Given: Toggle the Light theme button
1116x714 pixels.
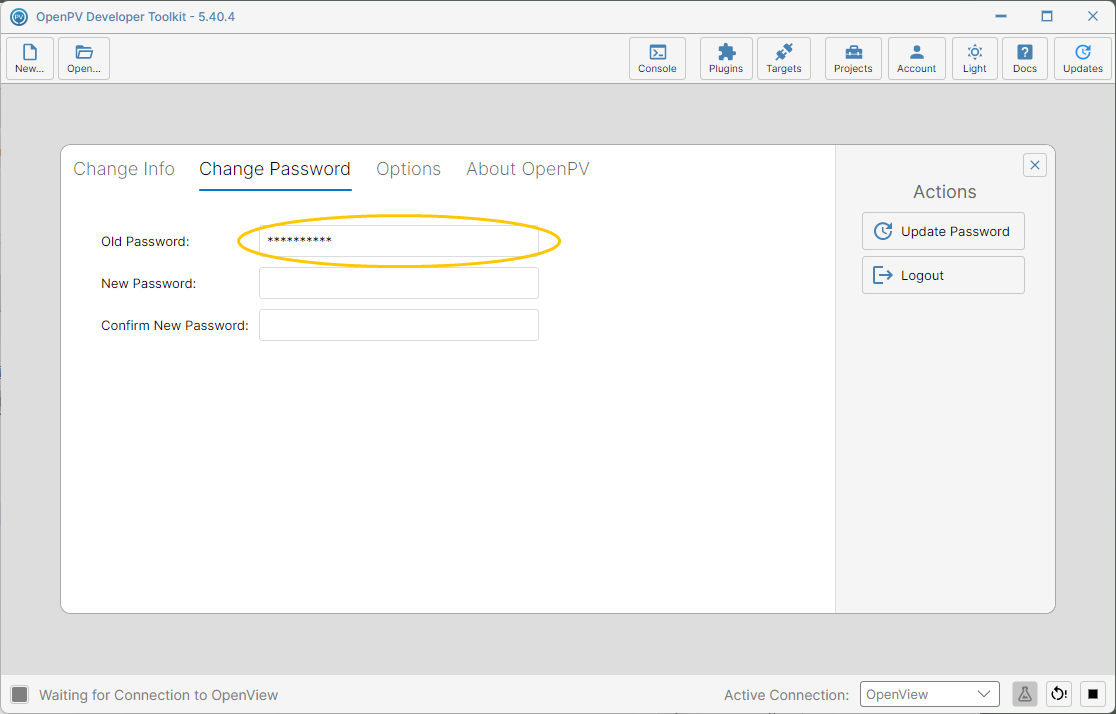Looking at the screenshot, I should (x=974, y=58).
